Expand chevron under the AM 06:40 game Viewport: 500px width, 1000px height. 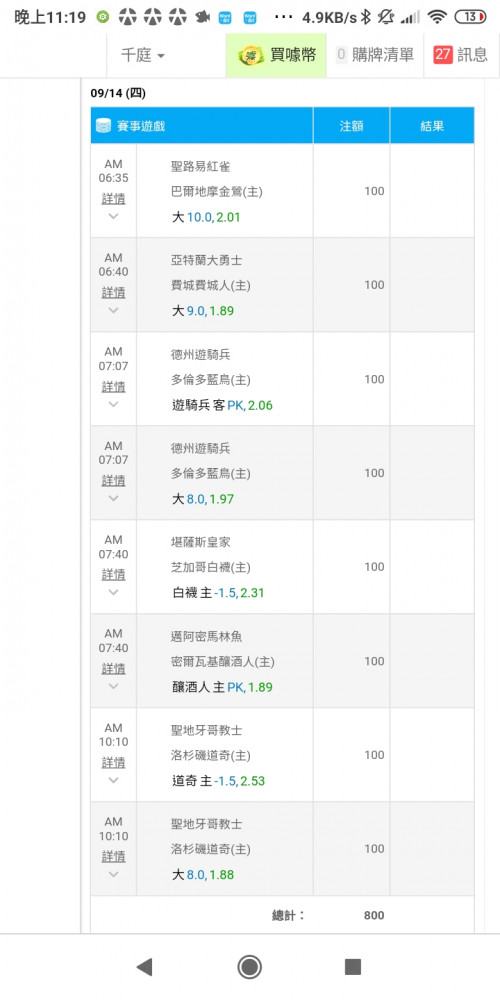pos(114,310)
